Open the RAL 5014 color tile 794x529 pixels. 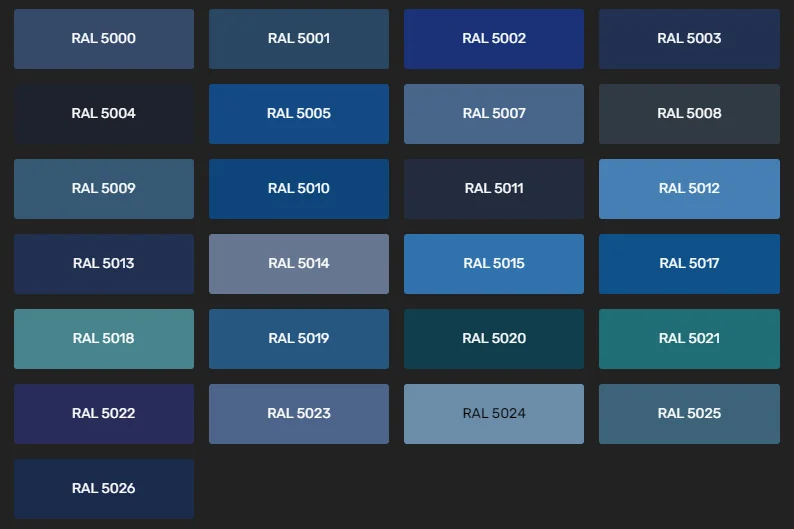point(299,264)
